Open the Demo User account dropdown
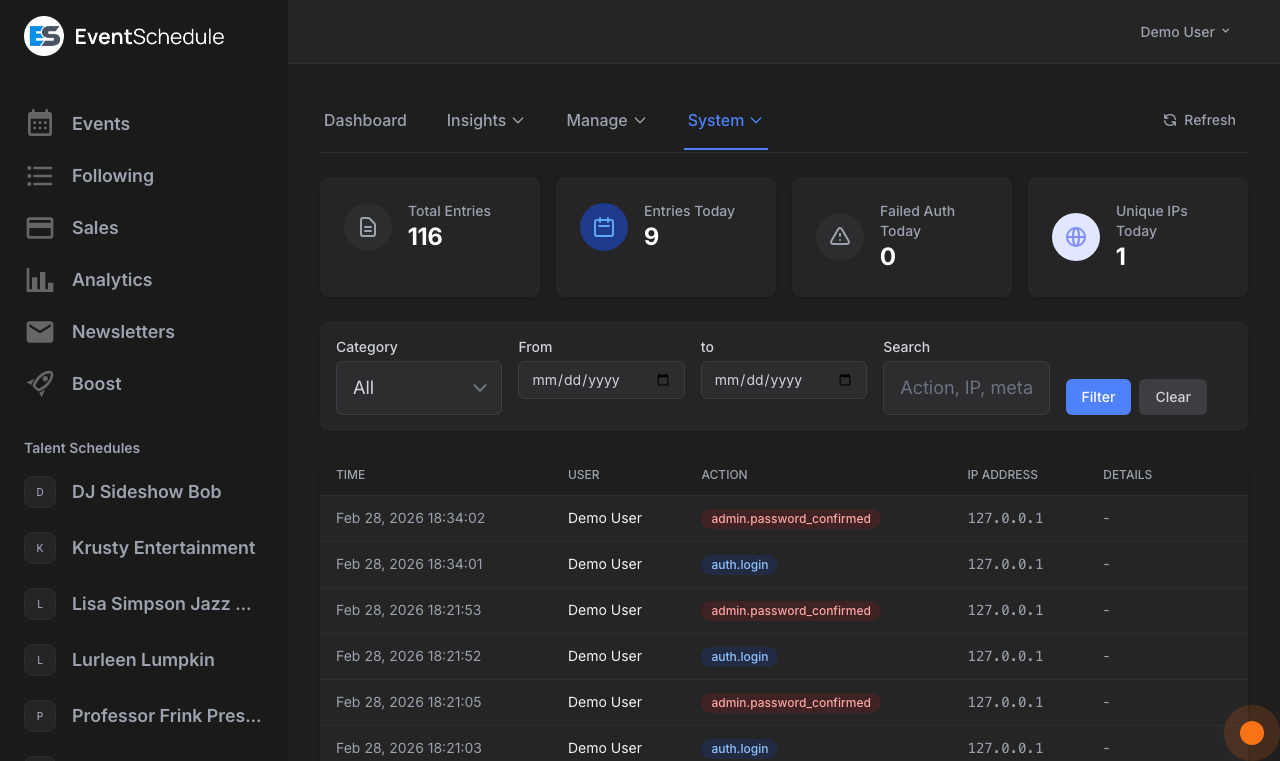This screenshot has width=1280, height=761. 1185,32
